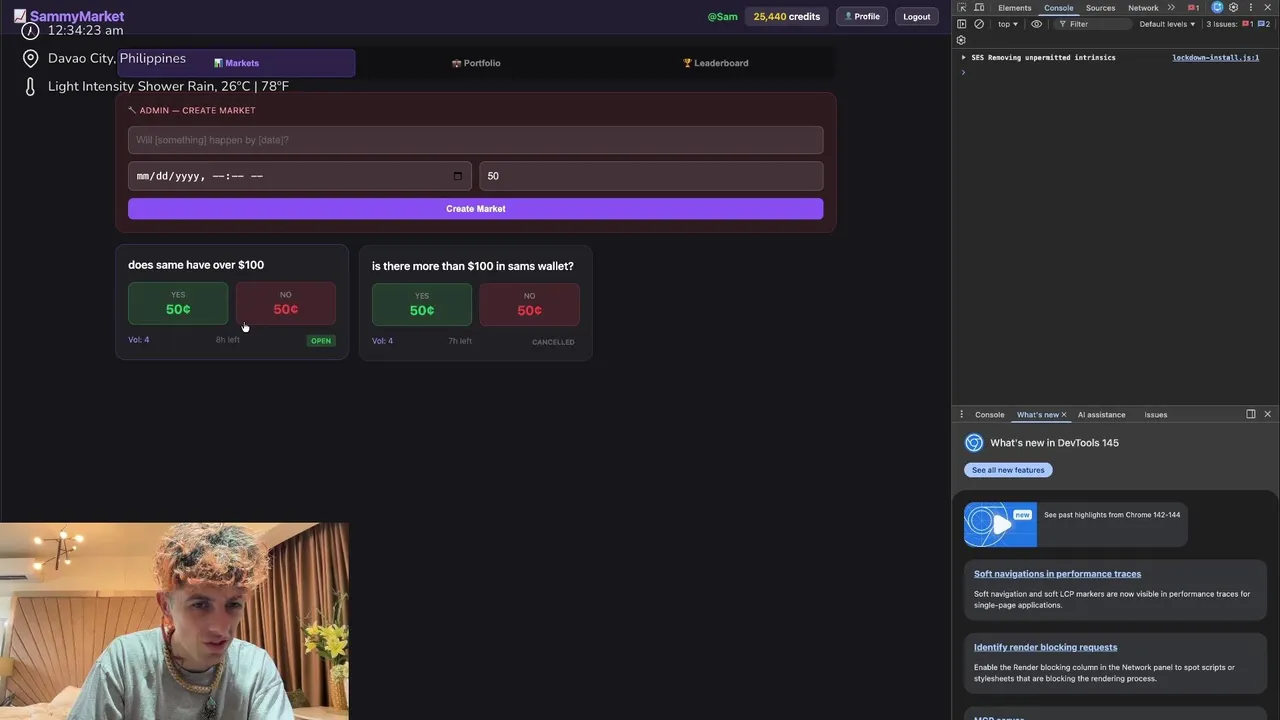Clear the console with the circle-slash icon
This screenshot has height=720, width=1280.
[x=979, y=24]
